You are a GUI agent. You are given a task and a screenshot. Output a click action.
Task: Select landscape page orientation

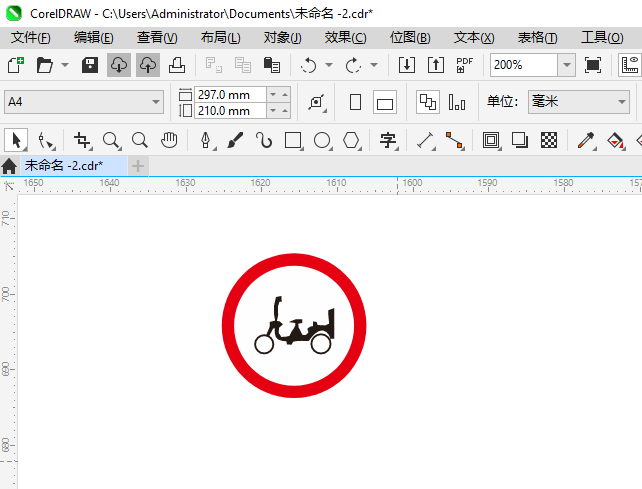click(x=385, y=102)
